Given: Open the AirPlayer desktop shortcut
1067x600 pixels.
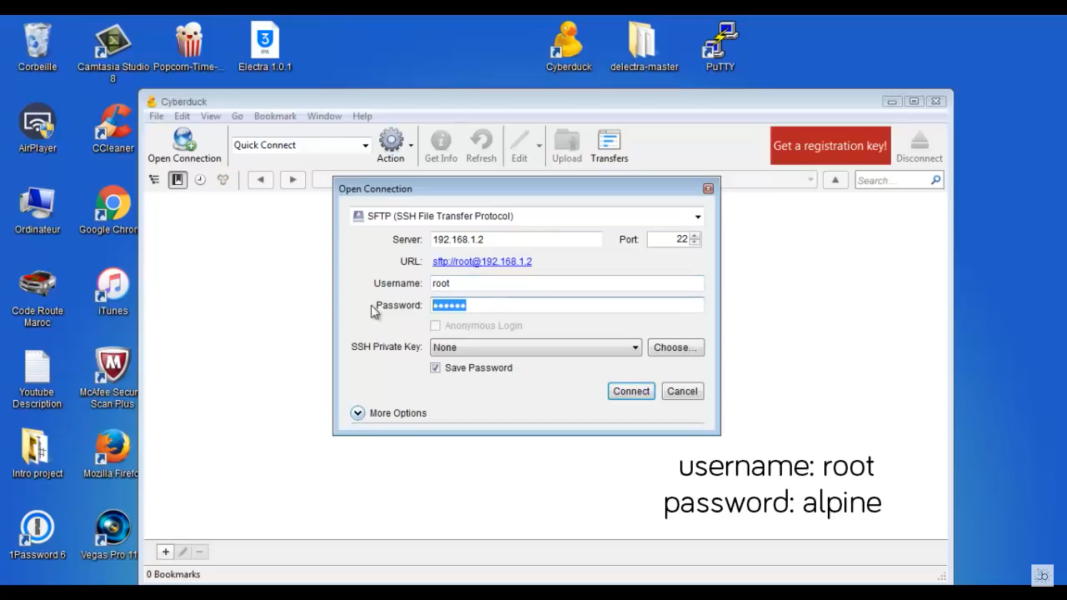Looking at the screenshot, I should pos(37,129).
